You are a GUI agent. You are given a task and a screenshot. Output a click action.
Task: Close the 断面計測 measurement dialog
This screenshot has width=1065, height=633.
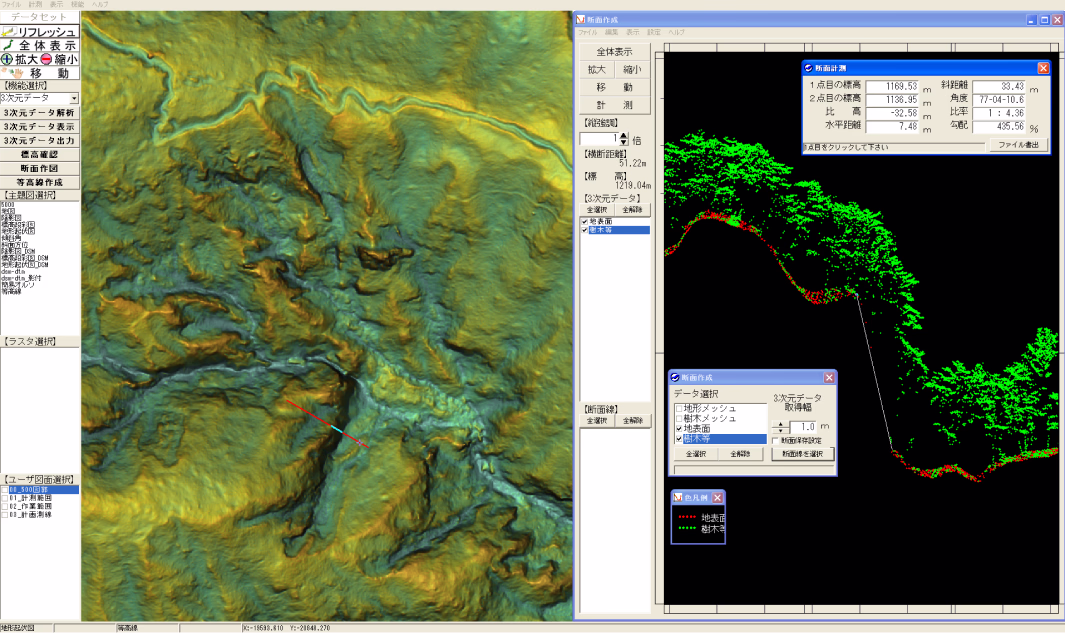(x=1043, y=68)
